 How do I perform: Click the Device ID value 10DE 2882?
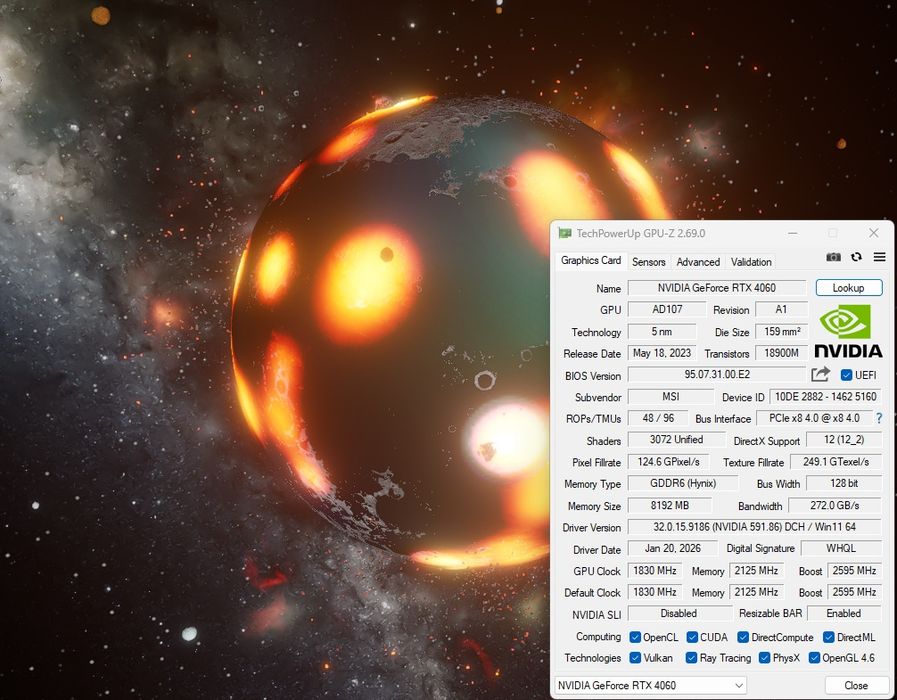coord(825,397)
